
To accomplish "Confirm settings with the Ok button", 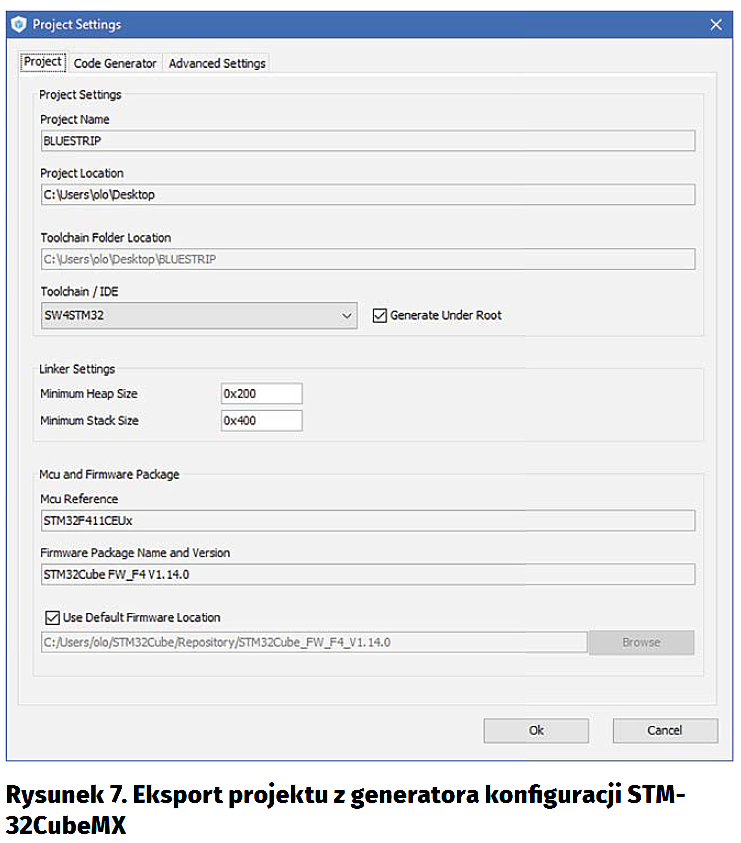I will coord(536,731).
